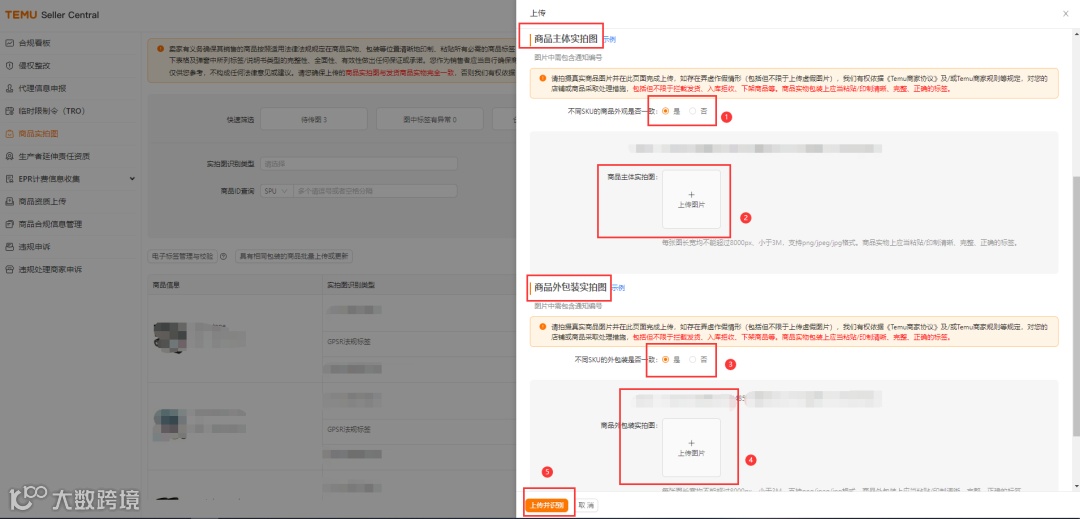Click the first GPSR法规标签 table cell

(x=349, y=341)
